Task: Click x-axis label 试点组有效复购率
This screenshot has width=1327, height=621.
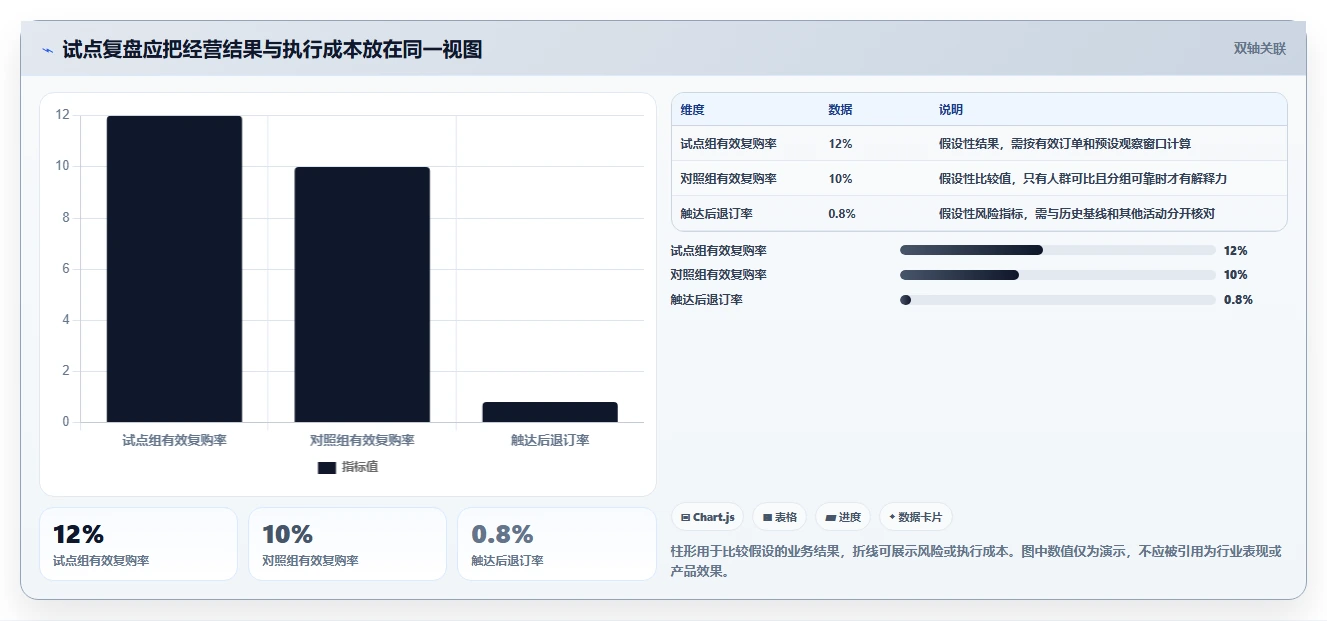Action: (174, 440)
